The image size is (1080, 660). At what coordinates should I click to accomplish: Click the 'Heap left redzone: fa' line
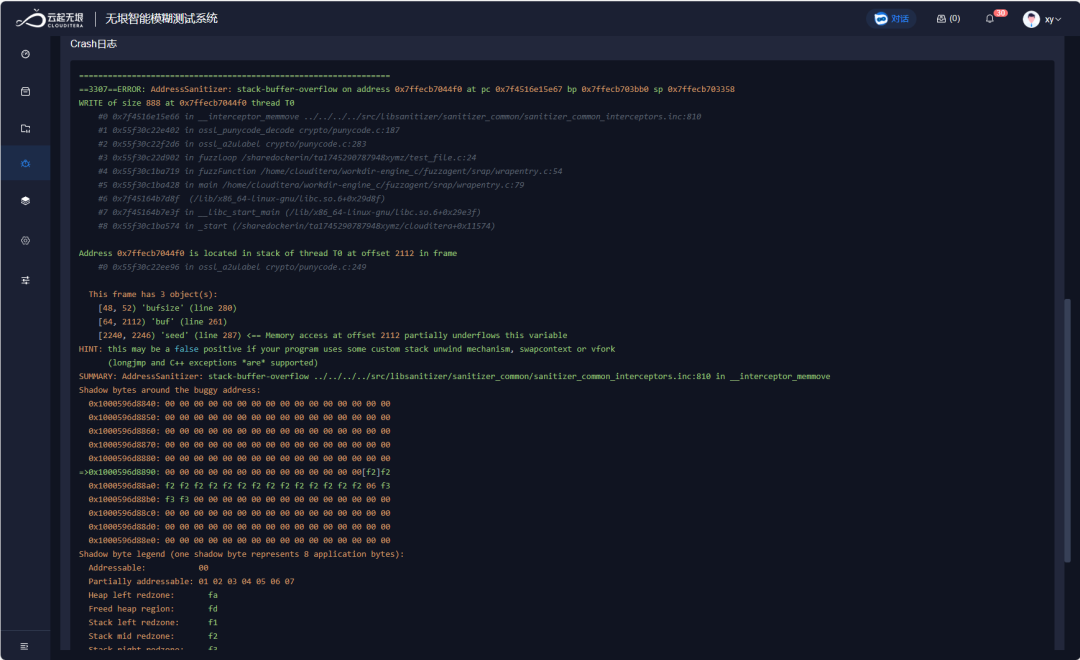coord(153,595)
